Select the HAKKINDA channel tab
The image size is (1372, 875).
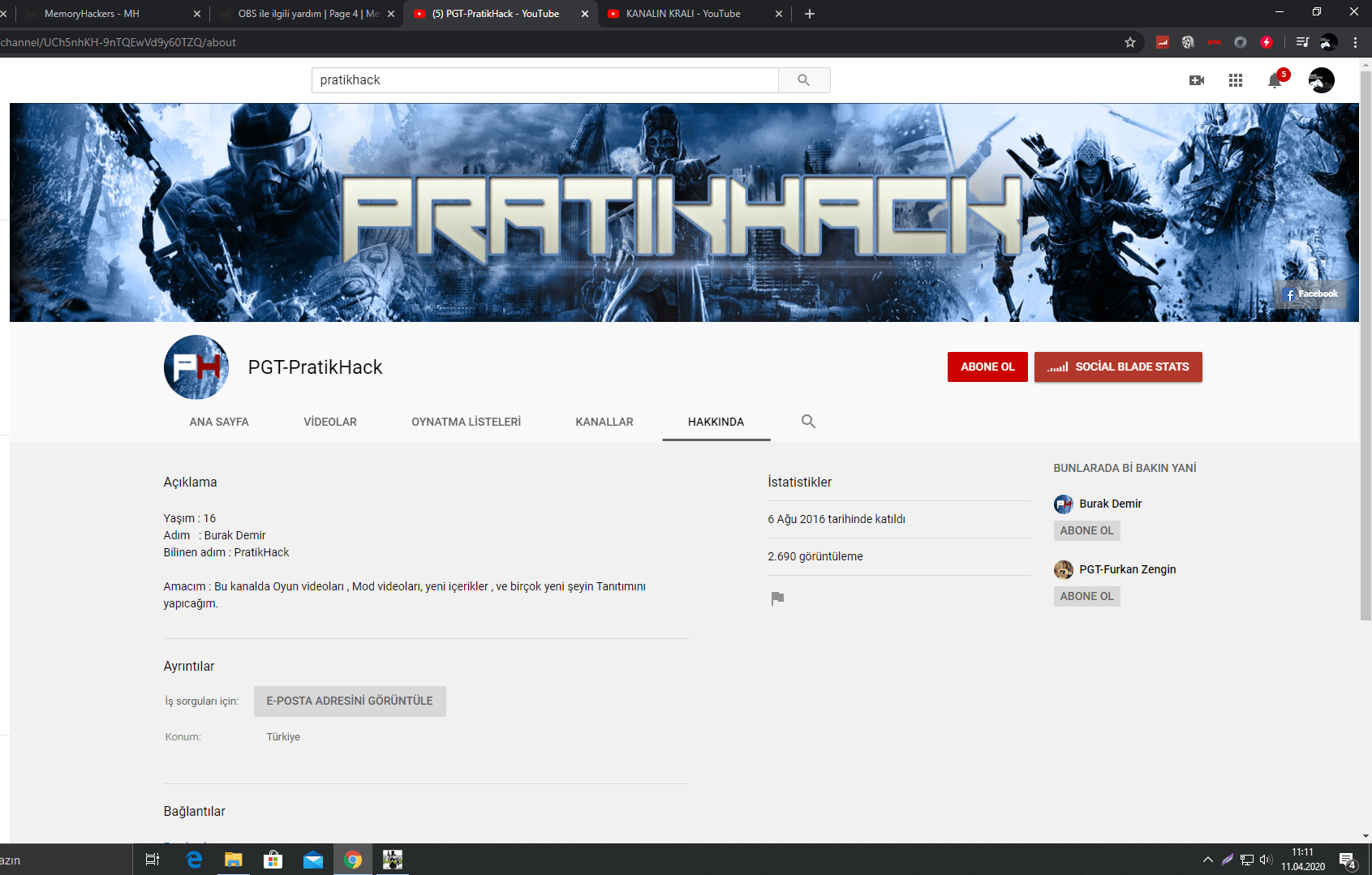pyautogui.click(x=716, y=422)
